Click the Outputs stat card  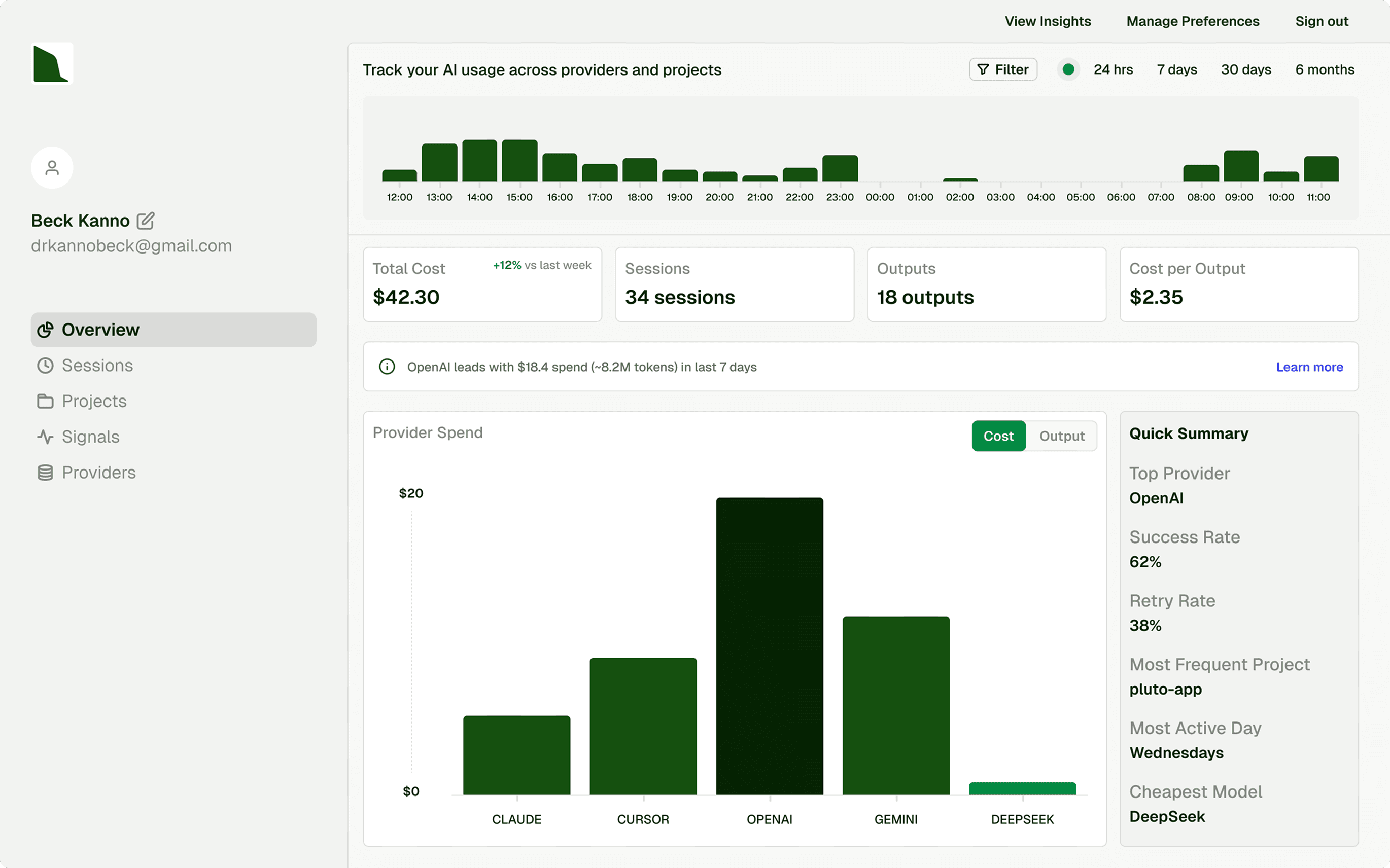pyautogui.click(x=987, y=284)
